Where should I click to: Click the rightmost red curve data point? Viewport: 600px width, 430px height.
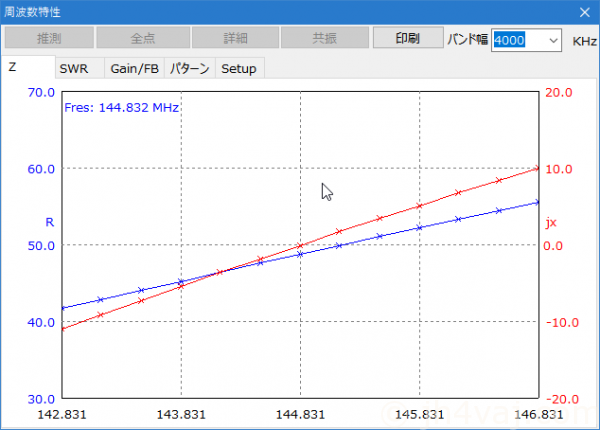(538, 168)
